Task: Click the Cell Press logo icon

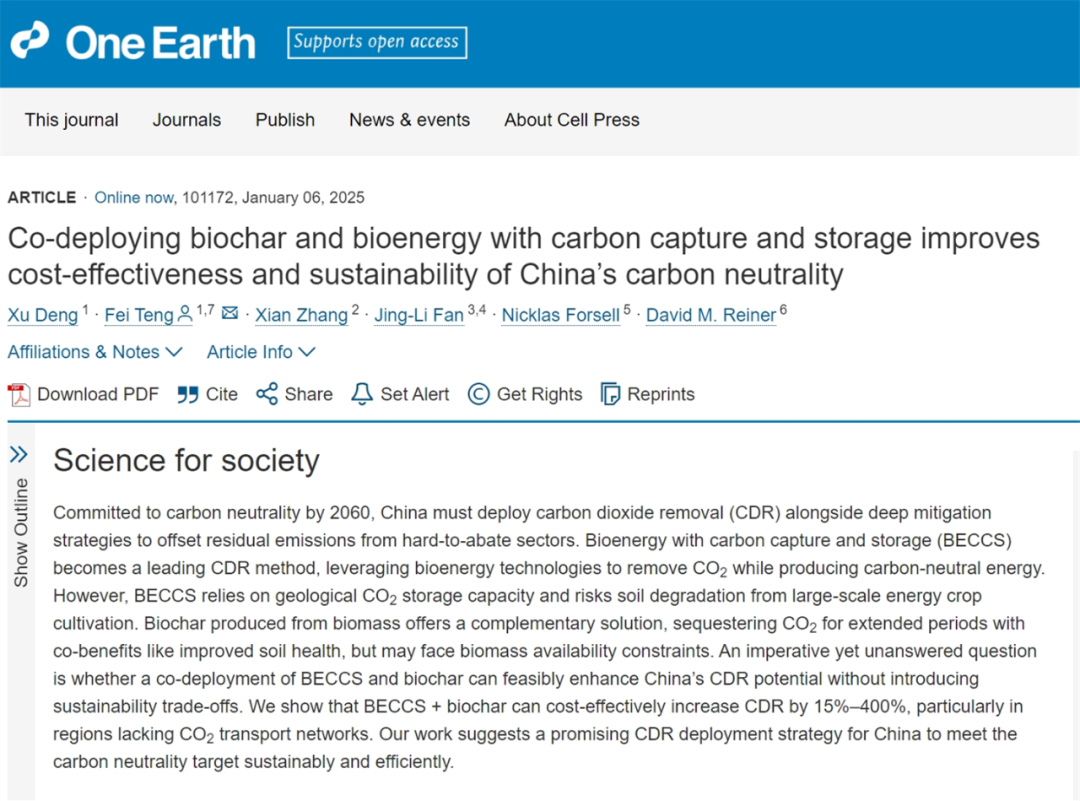Action: [29, 41]
